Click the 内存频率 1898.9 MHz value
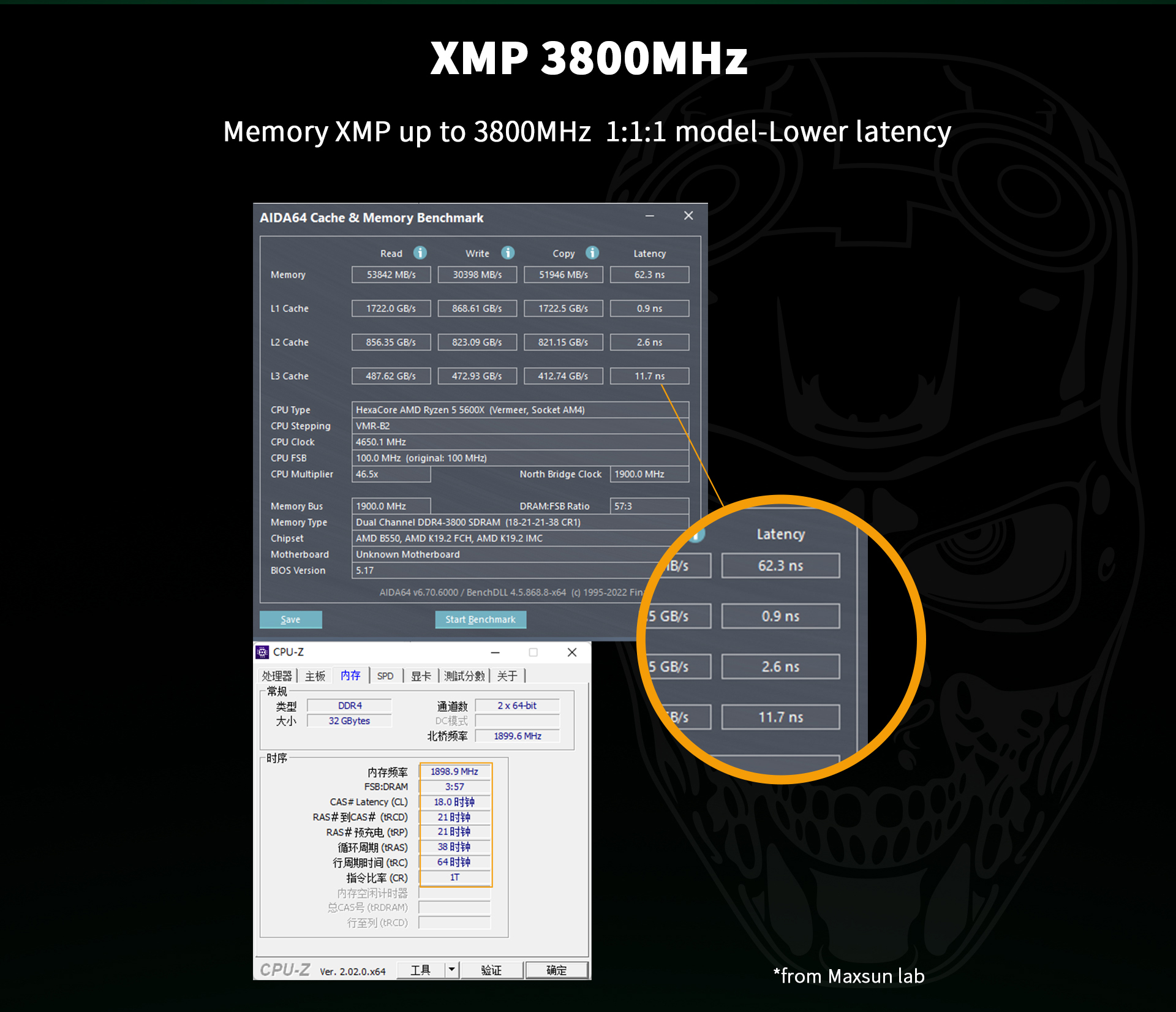Viewport: 1176px width, 1012px height. pyautogui.click(x=454, y=772)
